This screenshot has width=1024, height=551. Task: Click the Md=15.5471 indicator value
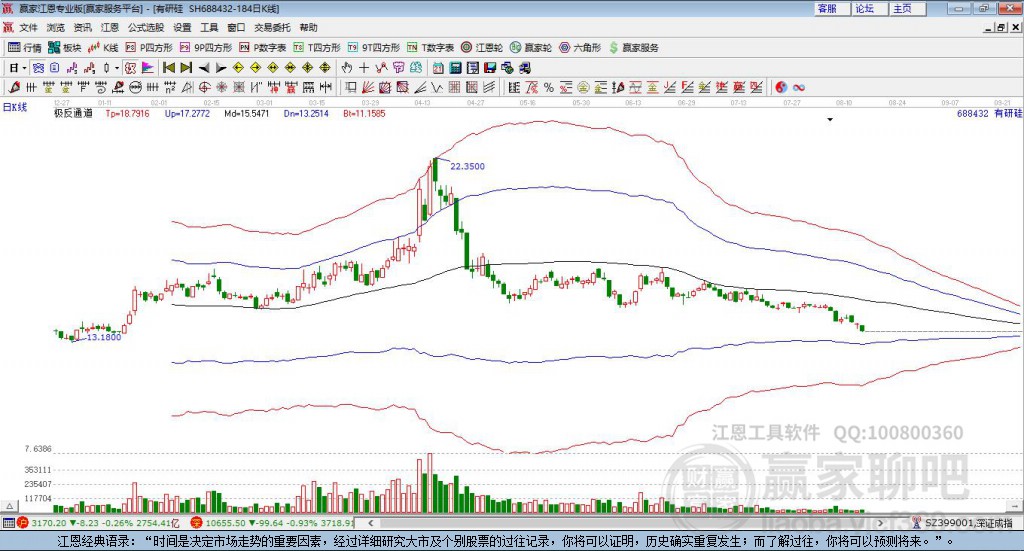click(x=247, y=114)
